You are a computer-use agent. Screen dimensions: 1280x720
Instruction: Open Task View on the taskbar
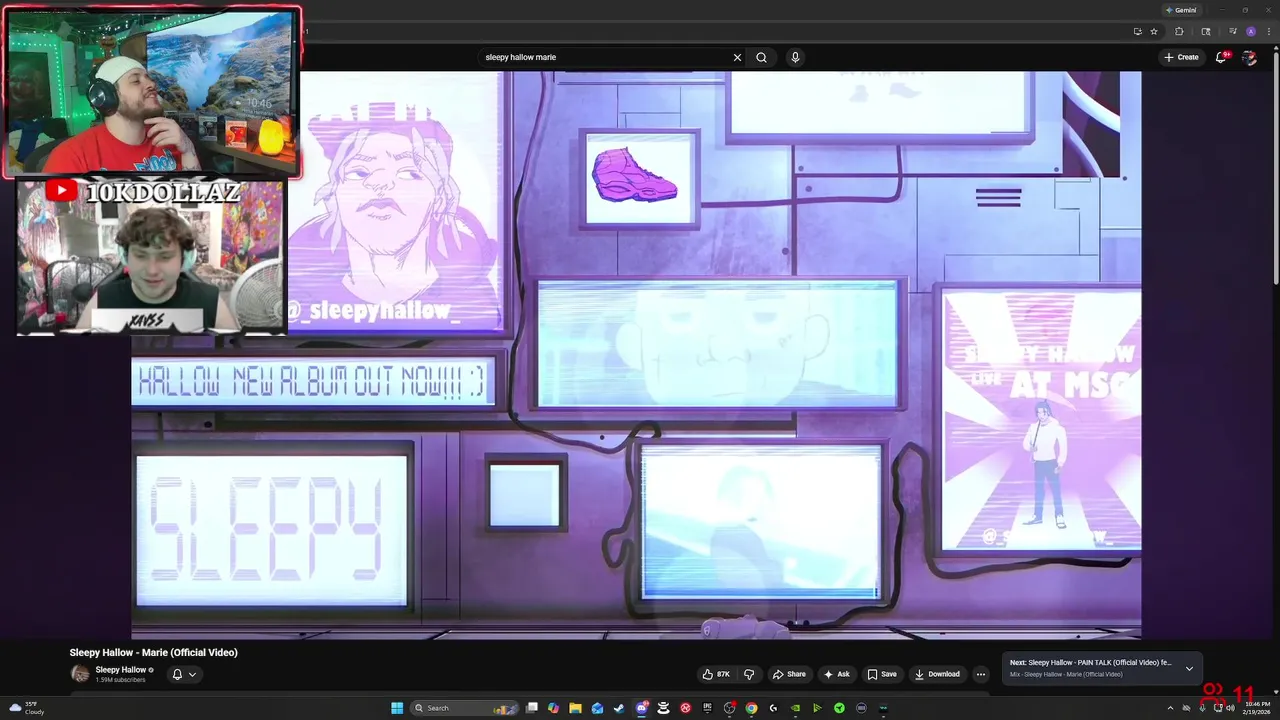click(532, 708)
